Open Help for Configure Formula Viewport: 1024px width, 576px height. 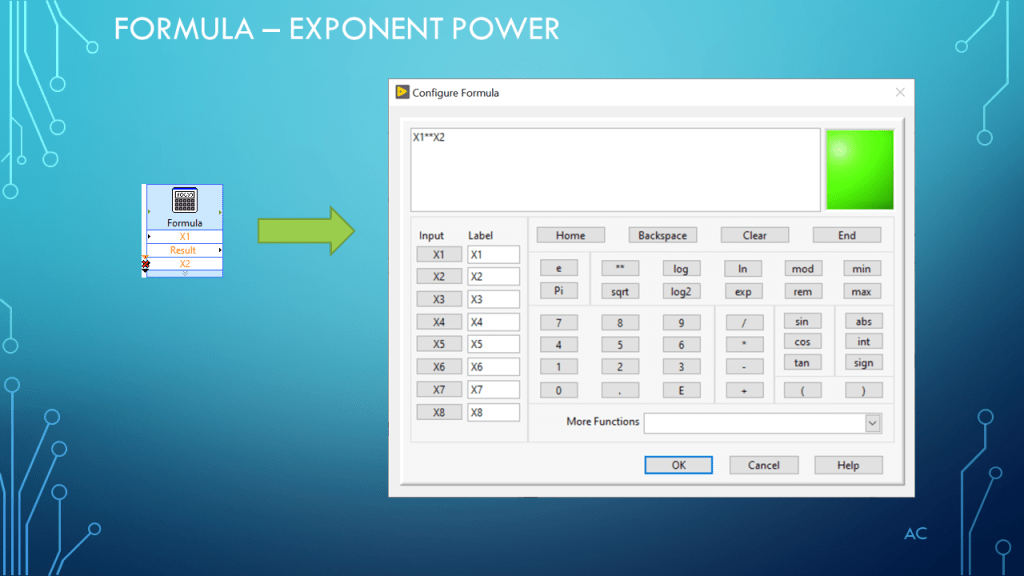coord(848,465)
